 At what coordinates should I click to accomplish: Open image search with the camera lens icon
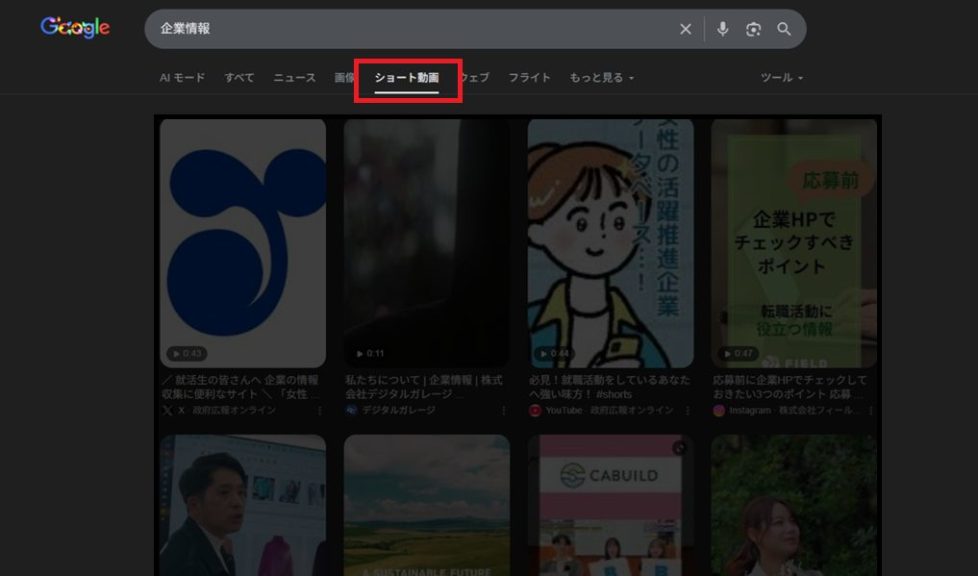(x=753, y=29)
